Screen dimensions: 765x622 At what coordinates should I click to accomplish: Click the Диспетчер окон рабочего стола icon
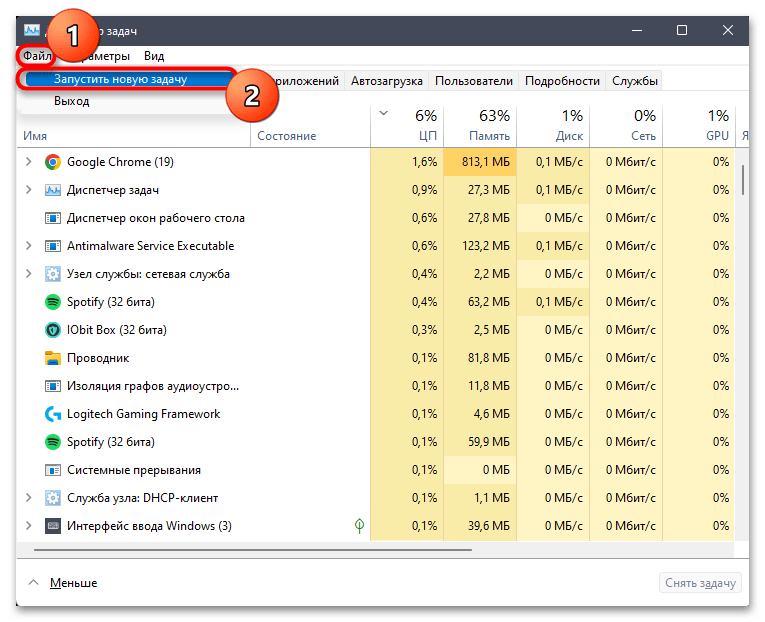click(x=53, y=218)
